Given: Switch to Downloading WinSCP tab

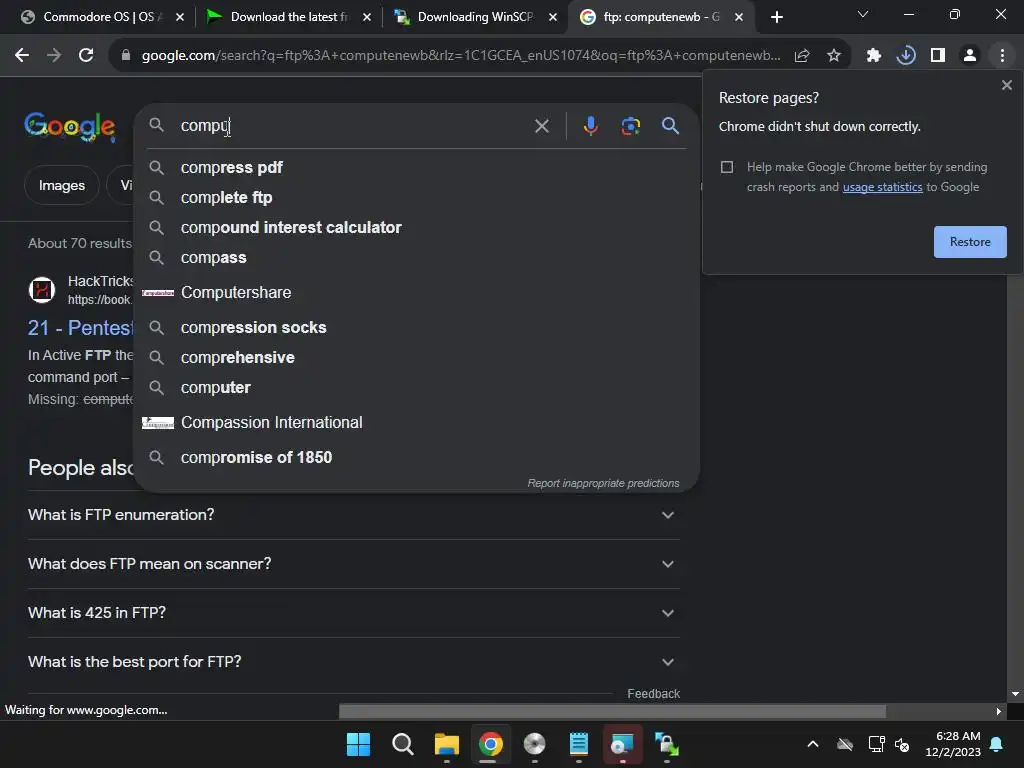Looking at the screenshot, I should click(475, 17).
